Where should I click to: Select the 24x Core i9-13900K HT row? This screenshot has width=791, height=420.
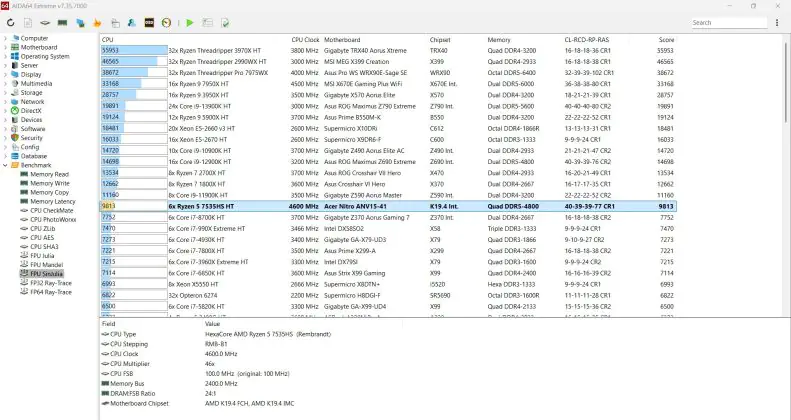coord(388,106)
